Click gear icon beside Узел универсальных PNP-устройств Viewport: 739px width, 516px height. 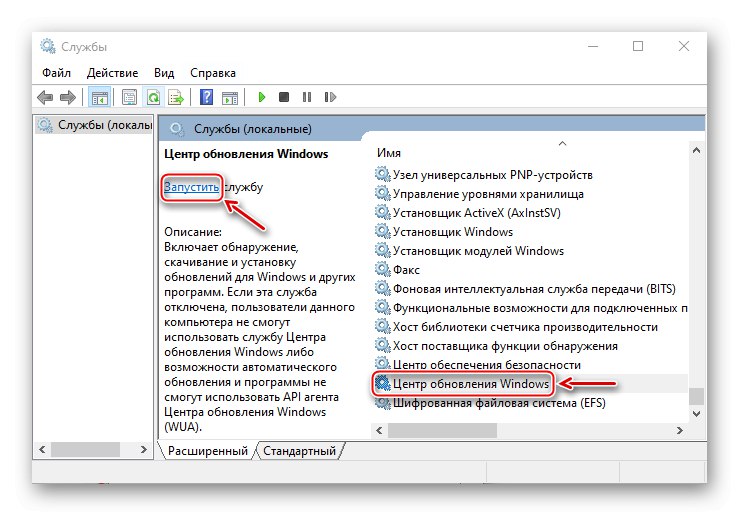coord(383,174)
